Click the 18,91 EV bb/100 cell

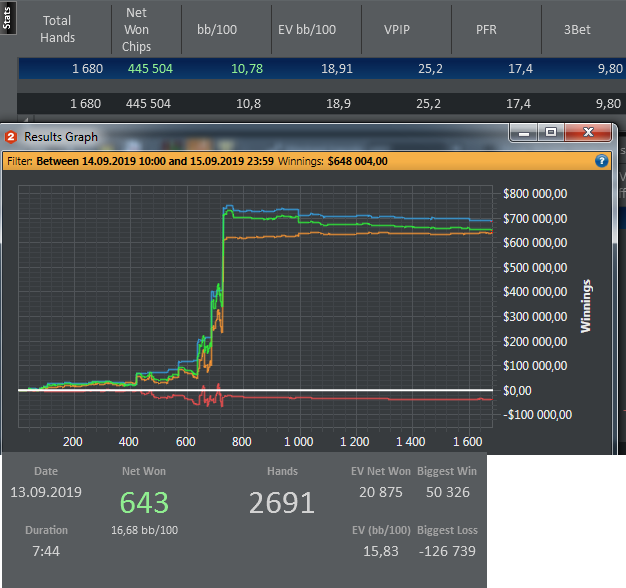point(337,69)
